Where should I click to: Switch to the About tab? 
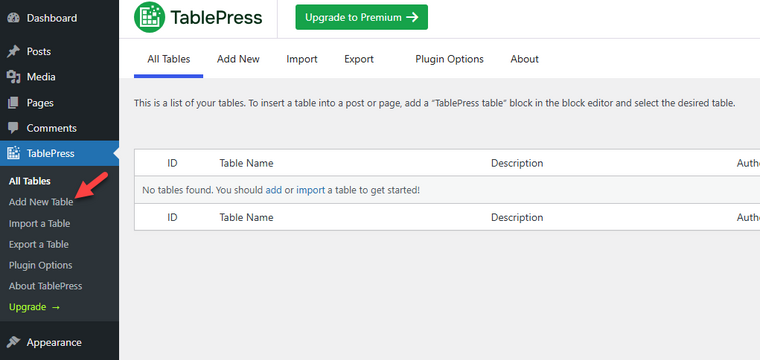pos(524,59)
